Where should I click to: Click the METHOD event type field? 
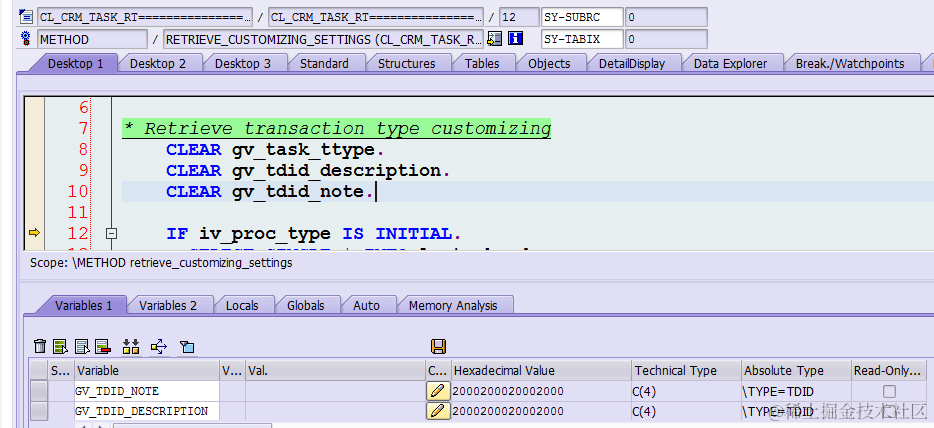pos(92,39)
